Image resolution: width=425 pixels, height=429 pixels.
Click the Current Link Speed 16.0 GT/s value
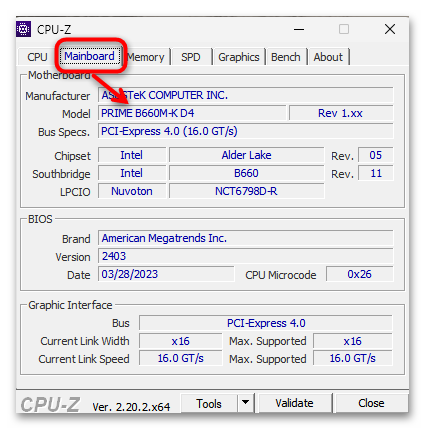point(181,359)
